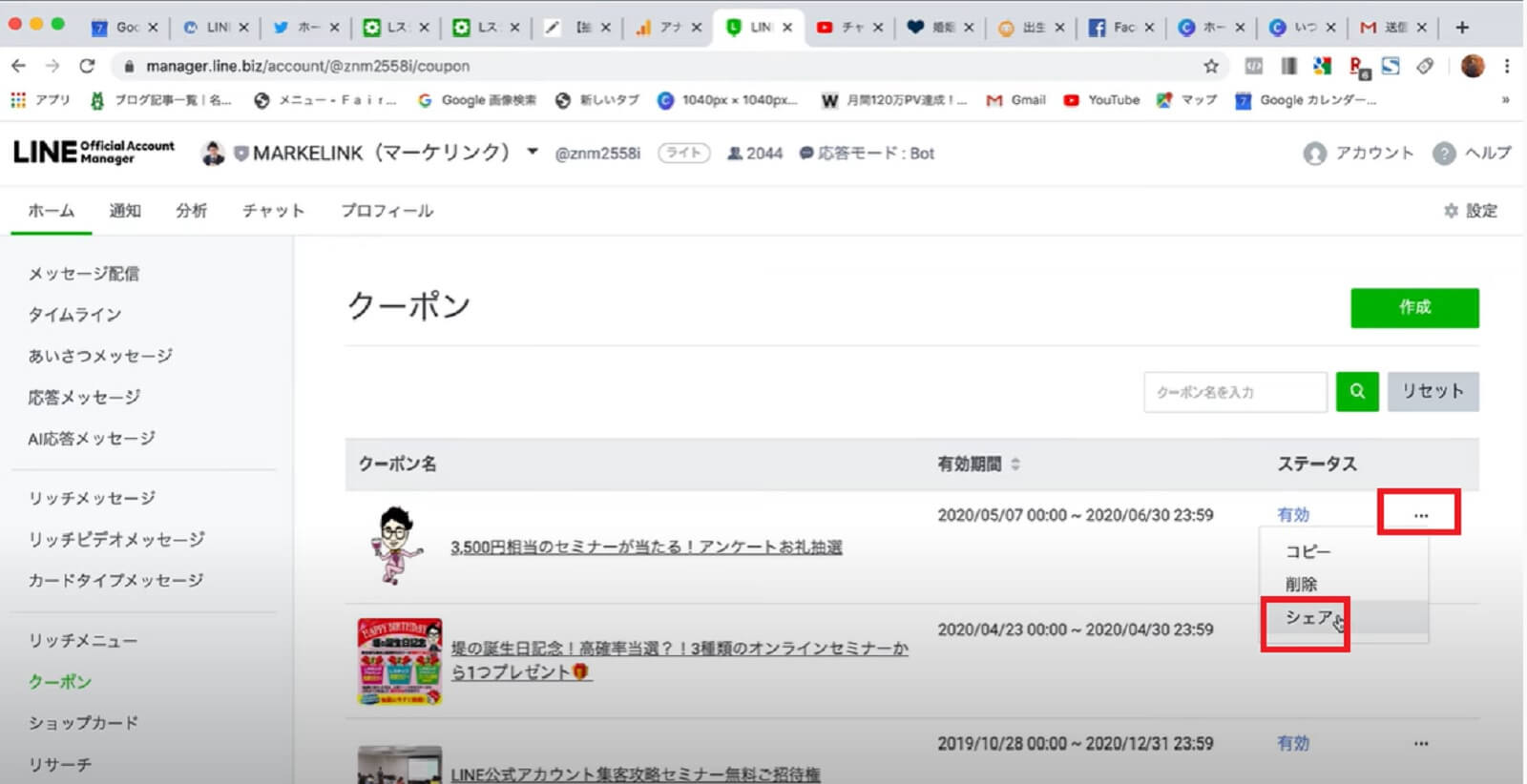Open クーポン in the sidebar
This screenshot has width=1527, height=784.
click(x=60, y=682)
